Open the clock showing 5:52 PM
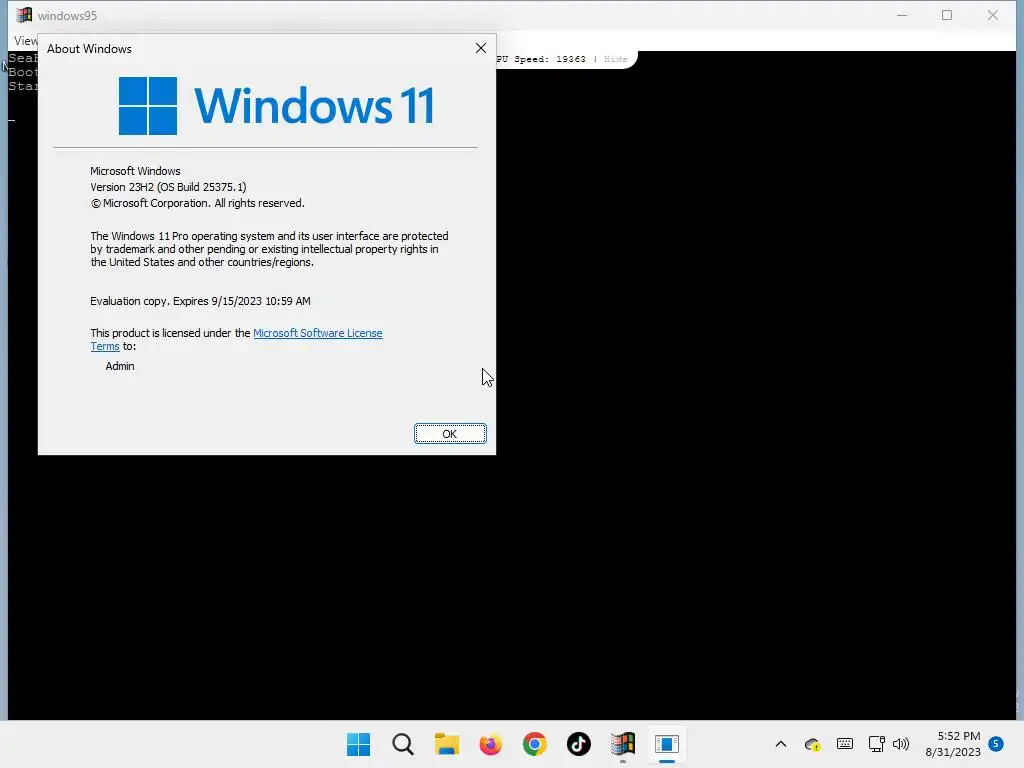 [953, 744]
